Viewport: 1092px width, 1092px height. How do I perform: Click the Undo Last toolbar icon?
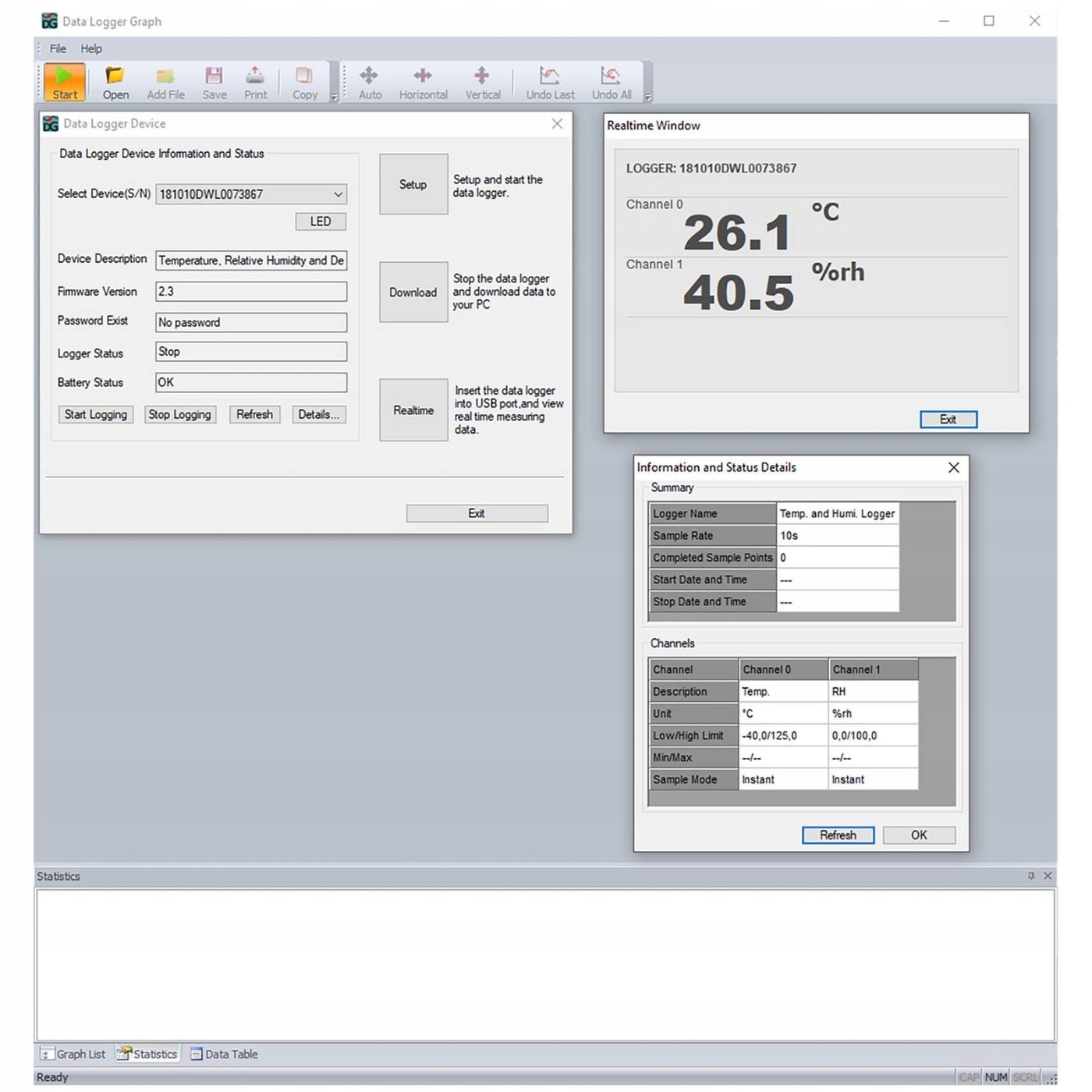point(550,80)
